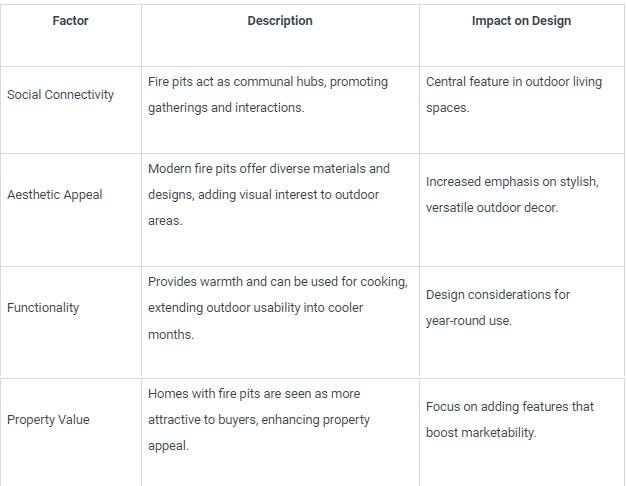
Task: Click the word 'months' in Functionality row
Action: (x=171, y=334)
